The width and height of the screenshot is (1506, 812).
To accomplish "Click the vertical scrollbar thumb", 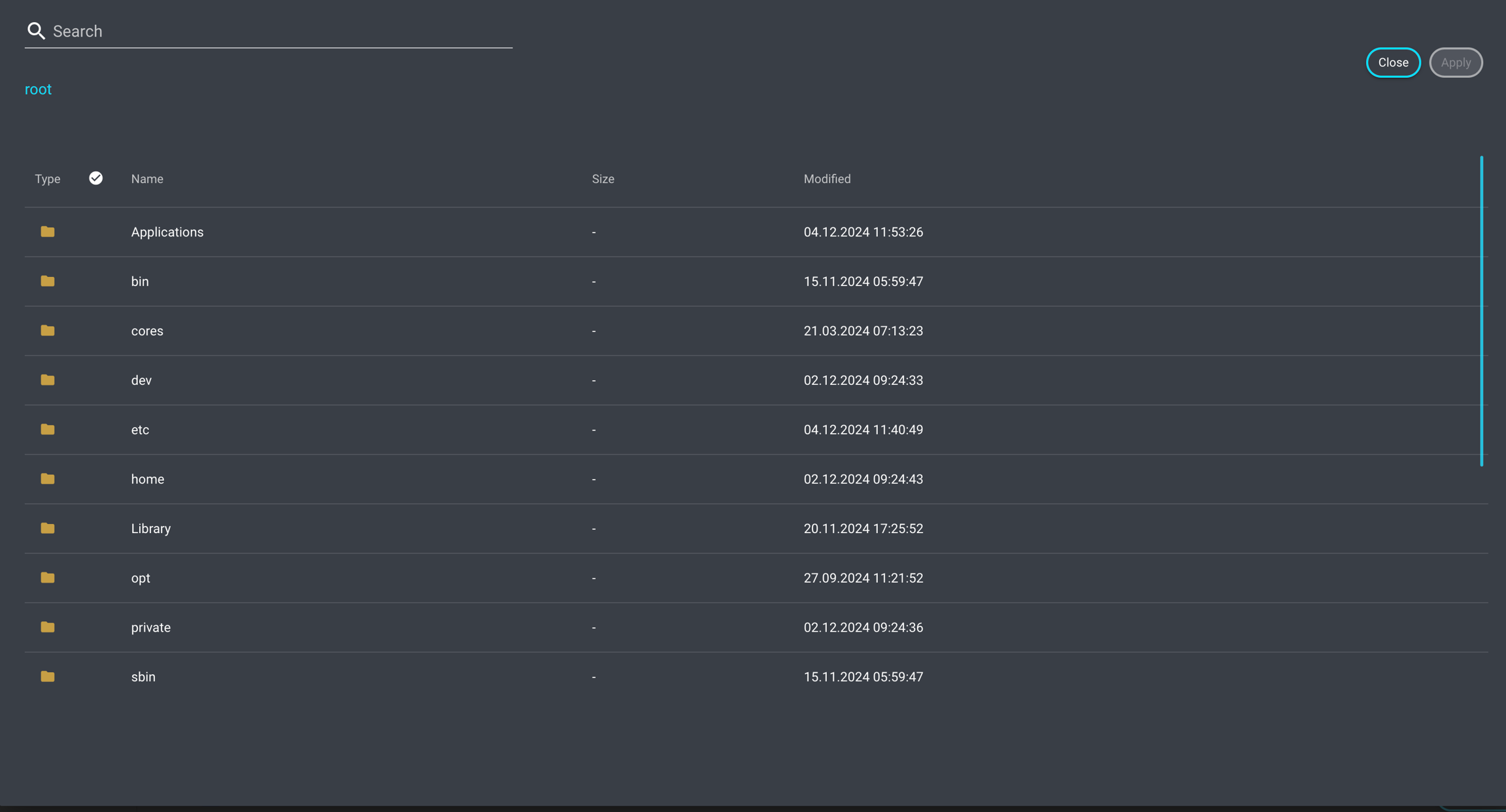I will [1481, 311].
